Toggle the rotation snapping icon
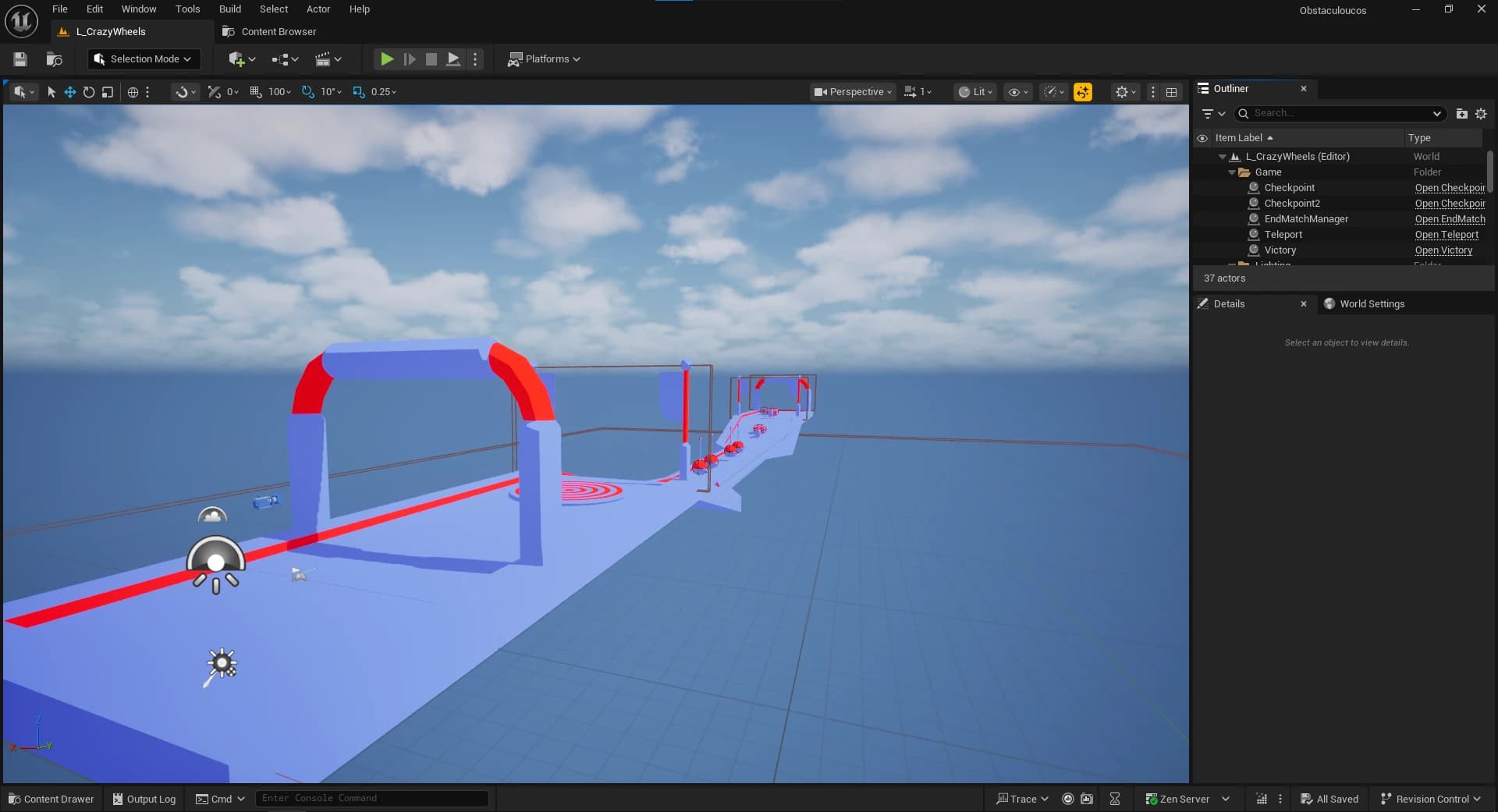 307,92
